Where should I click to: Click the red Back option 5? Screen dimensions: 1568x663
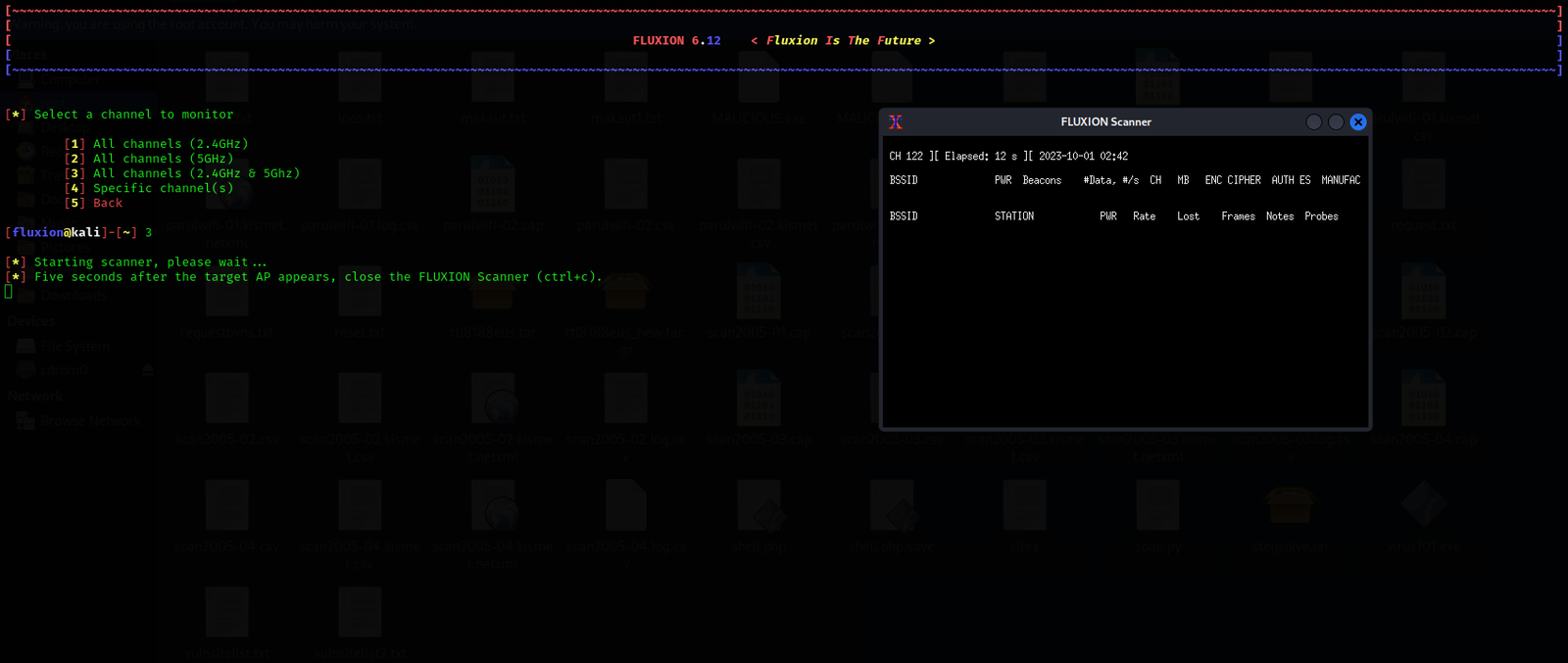tap(94, 203)
